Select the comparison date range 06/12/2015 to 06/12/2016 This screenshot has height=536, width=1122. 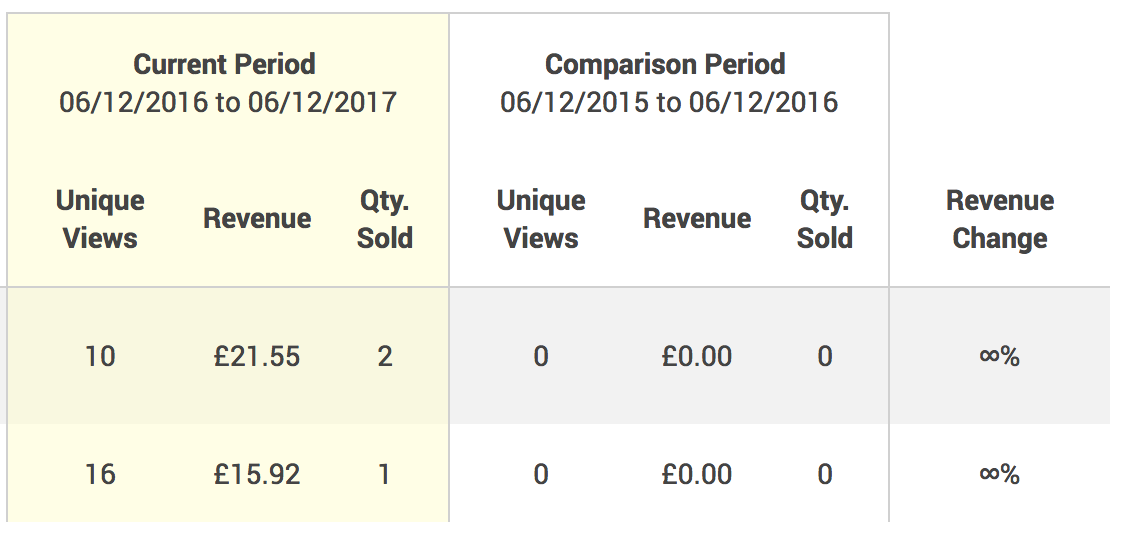[x=668, y=102]
